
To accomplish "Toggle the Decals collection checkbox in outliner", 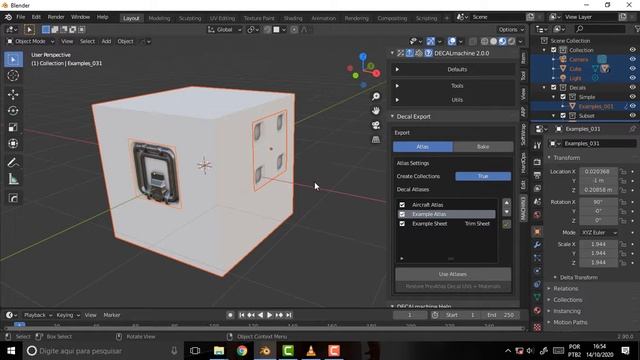I will click(x=553, y=87).
